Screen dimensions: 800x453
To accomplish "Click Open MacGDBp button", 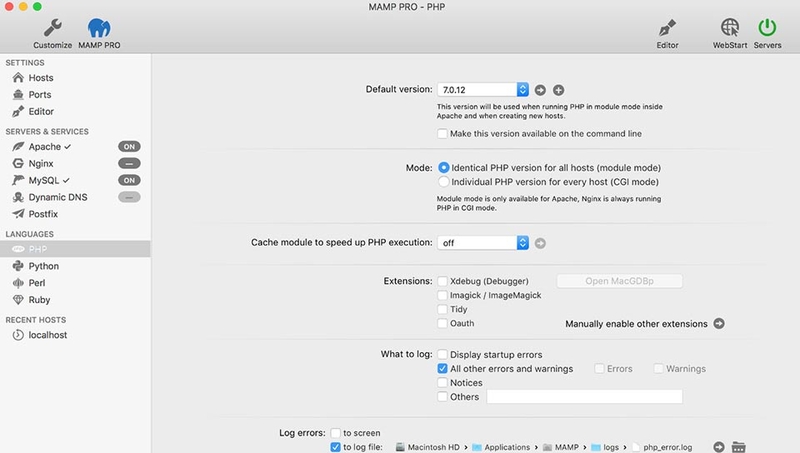I will click(x=619, y=281).
